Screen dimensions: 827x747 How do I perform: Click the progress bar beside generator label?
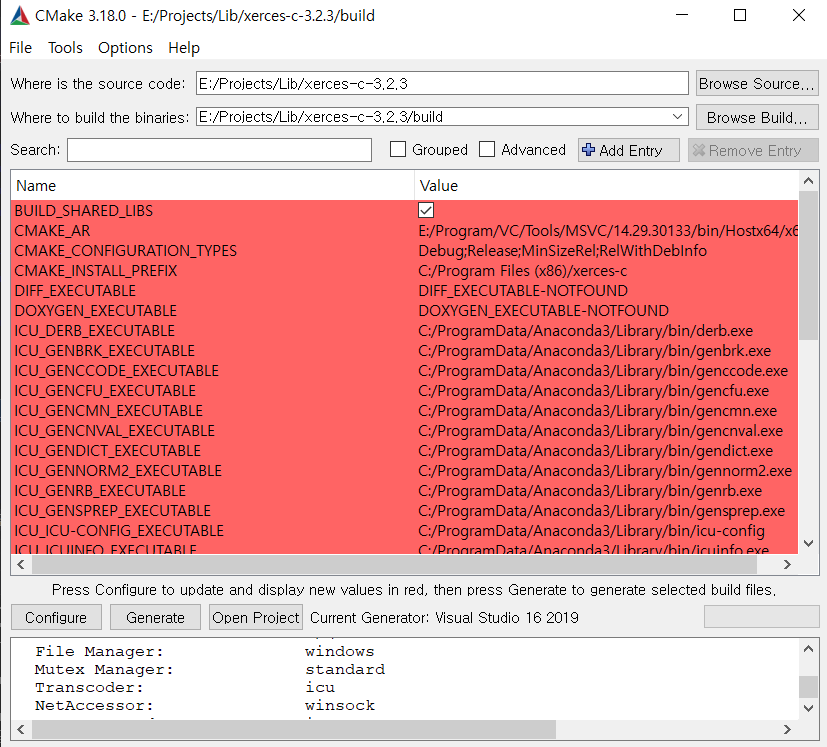click(761, 617)
